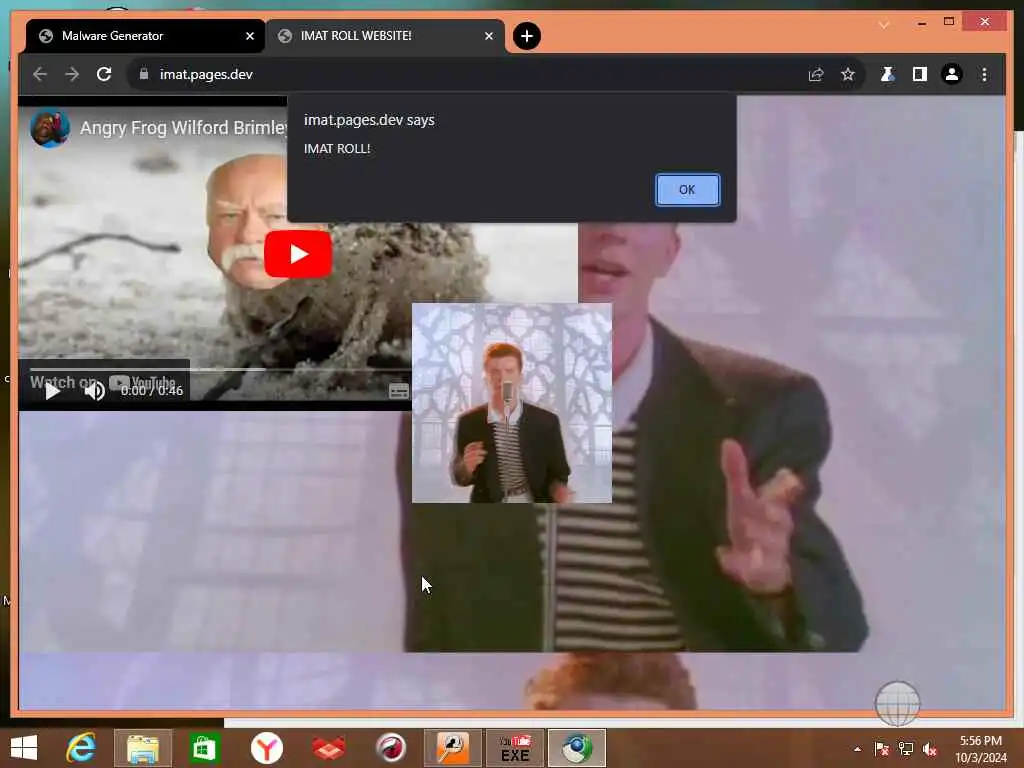Open the Windows Start menu
1024x768 pixels.
pos(24,748)
